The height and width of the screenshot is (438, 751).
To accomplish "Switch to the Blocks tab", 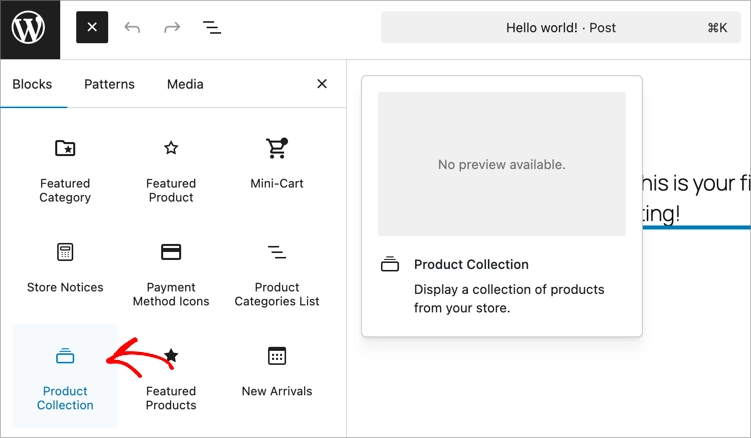I will point(32,84).
